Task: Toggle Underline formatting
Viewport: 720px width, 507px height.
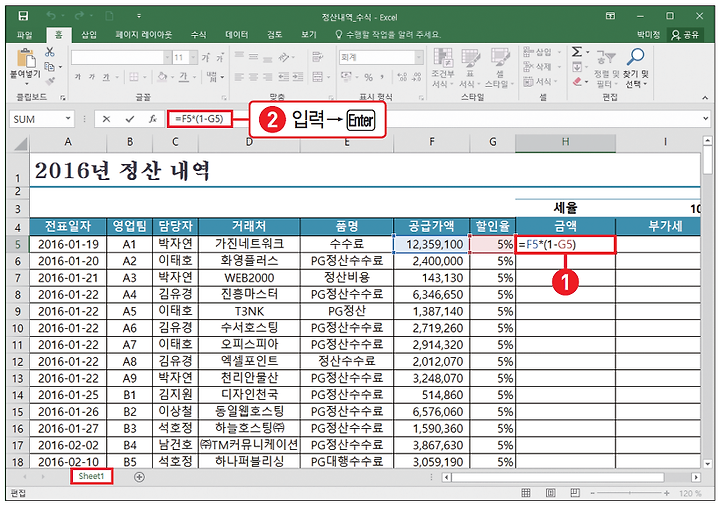Action: [x=106, y=77]
